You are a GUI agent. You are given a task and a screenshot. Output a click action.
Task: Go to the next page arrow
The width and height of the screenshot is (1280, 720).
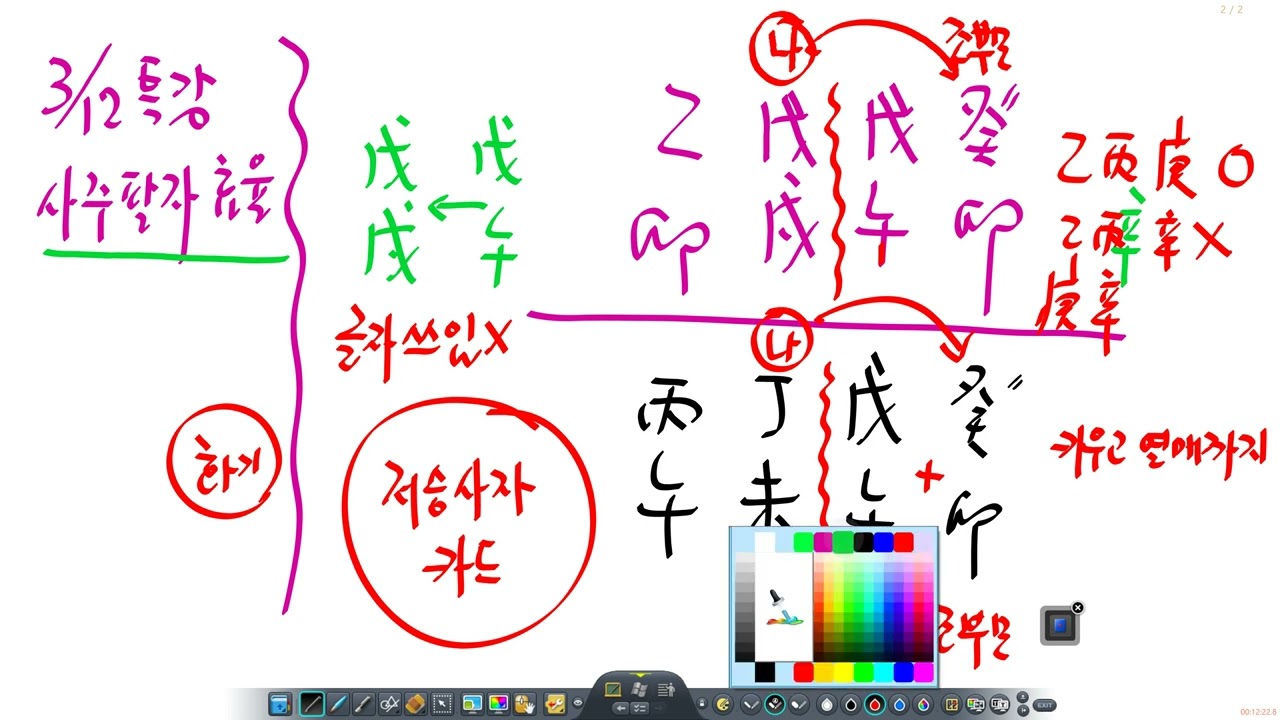(x=659, y=708)
